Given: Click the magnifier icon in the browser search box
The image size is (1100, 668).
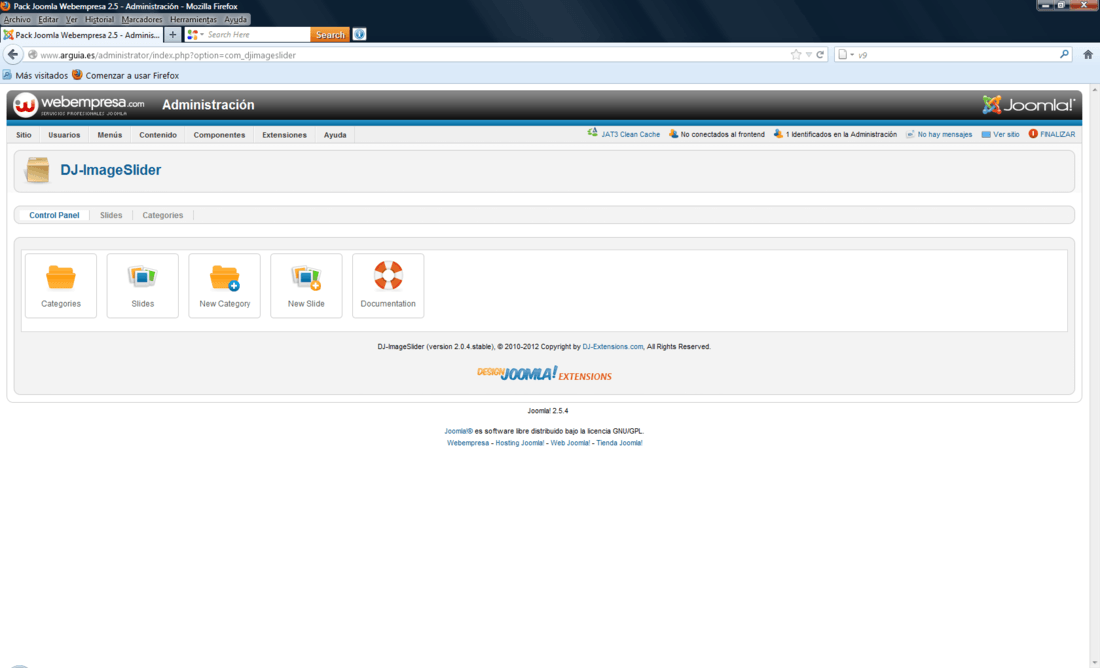Looking at the screenshot, I should [1064, 55].
